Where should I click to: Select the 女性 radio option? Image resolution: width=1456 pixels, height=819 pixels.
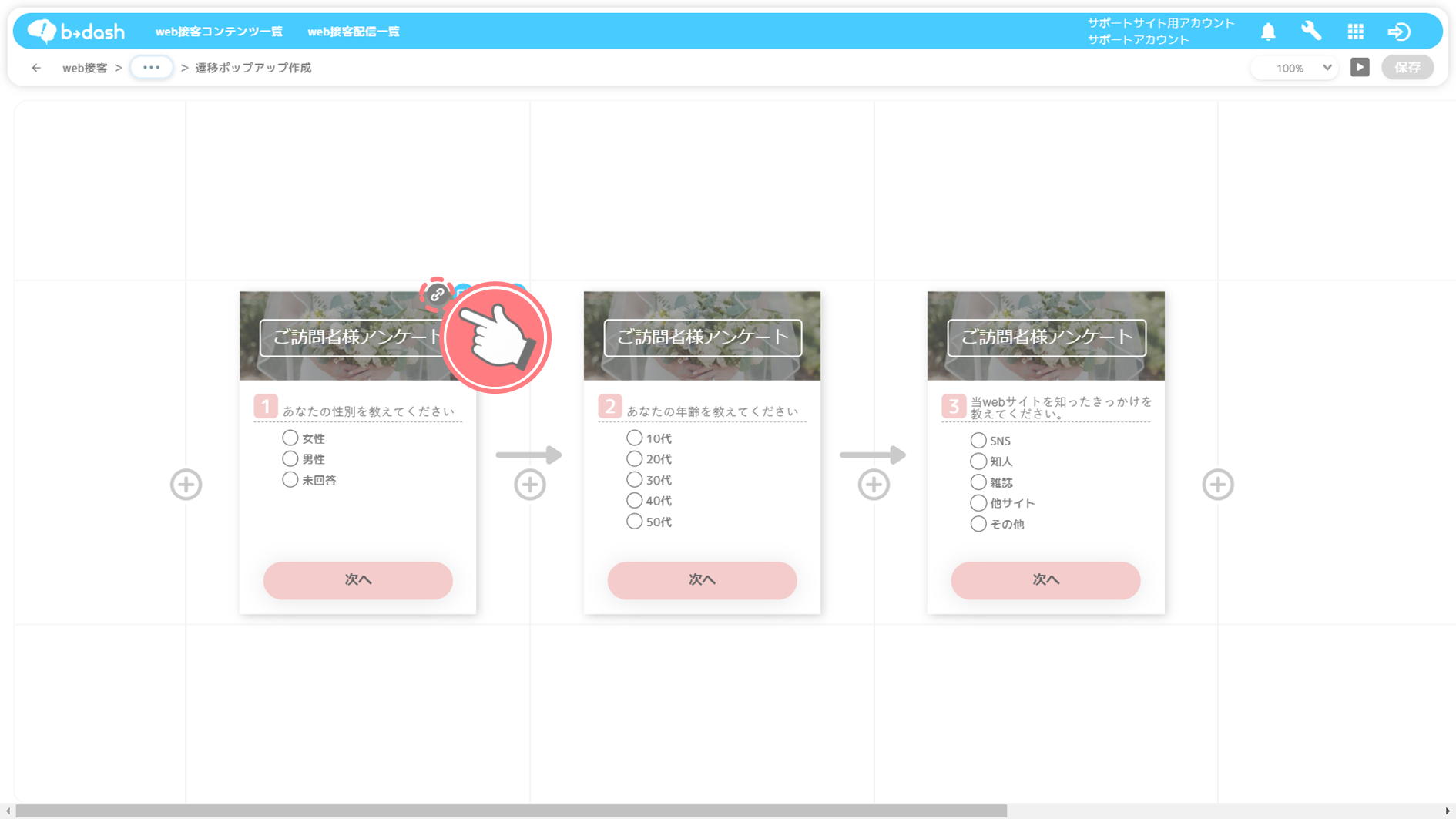290,438
